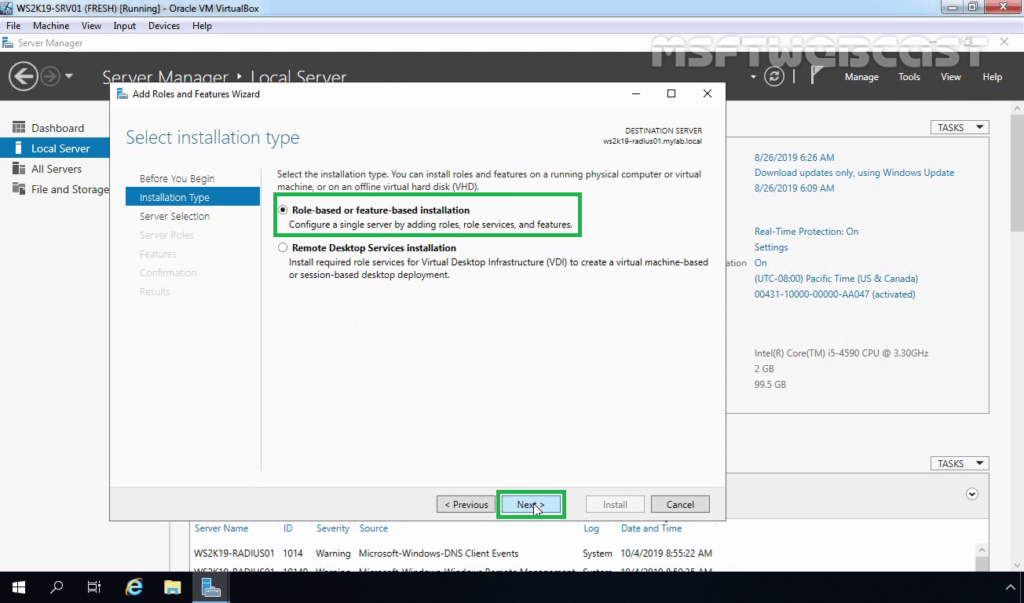The image size is (1024, 603).
Task: Maximize the Add Roles wizard window
Action: click(x=671, y=93)
